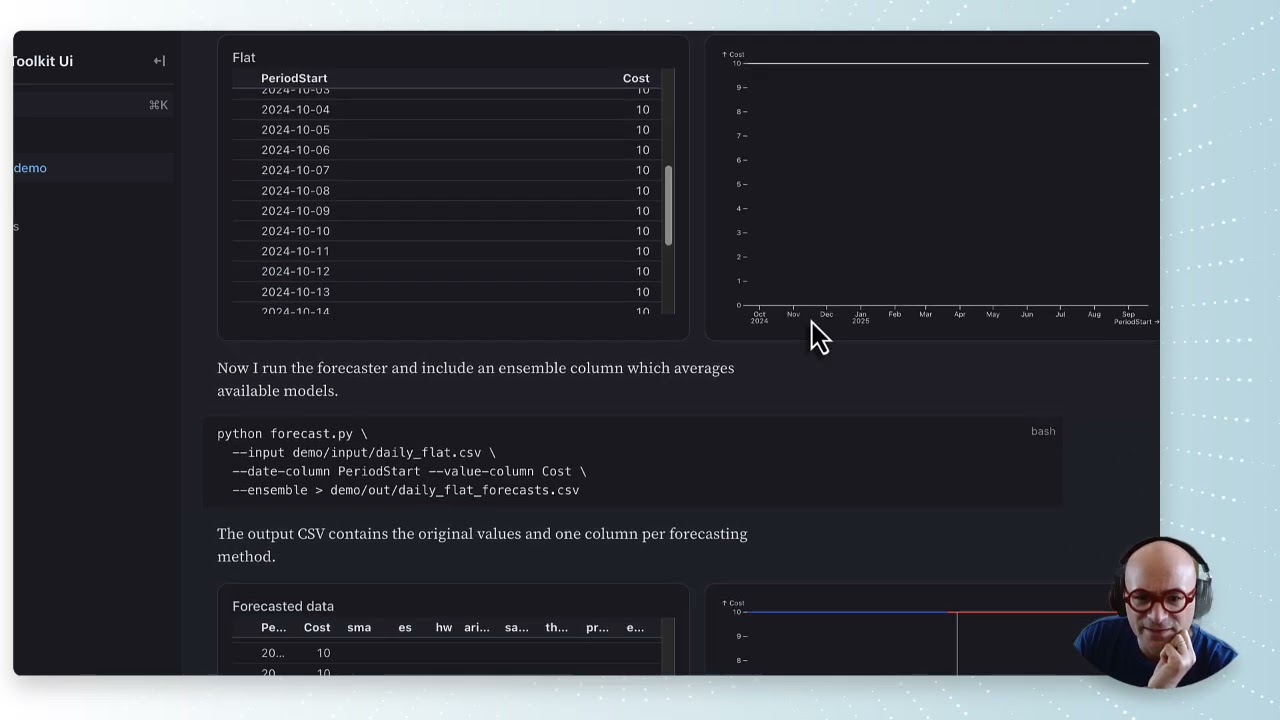The width and height of the screenshot is (1280, 720).
Task: Sort by Pe... column in Forecasted data
Action: pyautogui.click(x=274, y=628)
